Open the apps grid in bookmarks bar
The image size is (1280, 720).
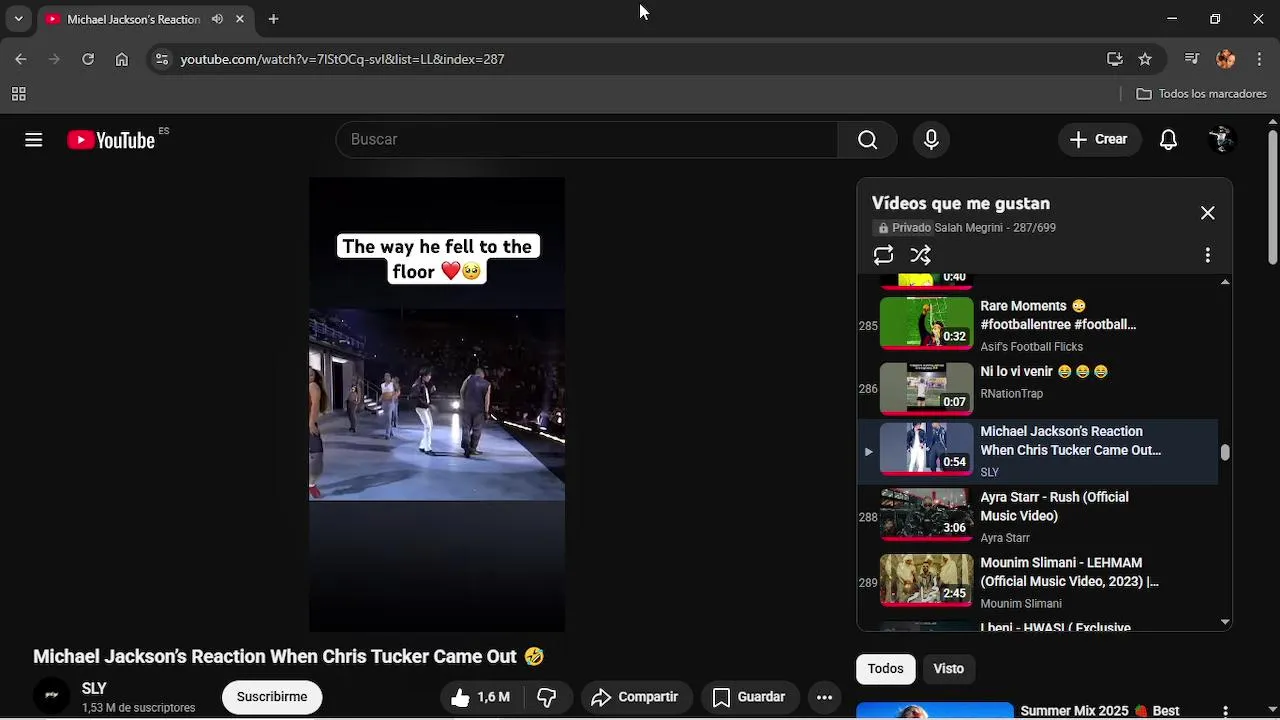18,94
